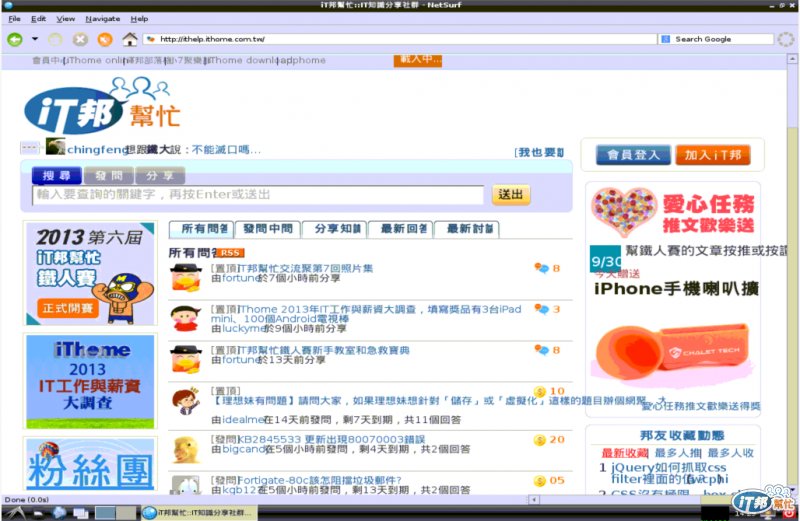Open the Edit menu
This screenshot has width=800, height=521.
(x=38, y=19)
